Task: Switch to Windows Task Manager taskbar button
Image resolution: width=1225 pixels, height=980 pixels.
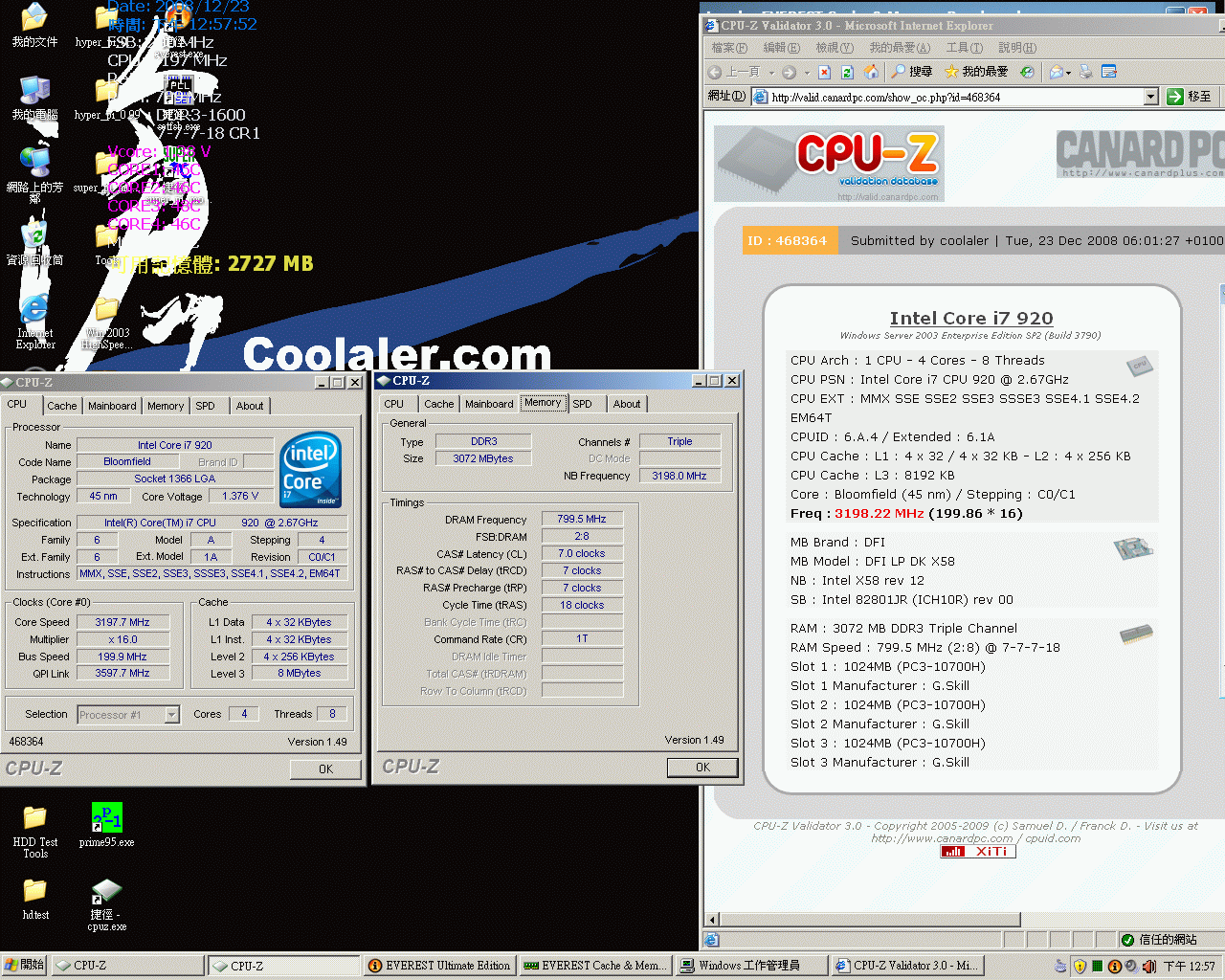Action: 751,967
